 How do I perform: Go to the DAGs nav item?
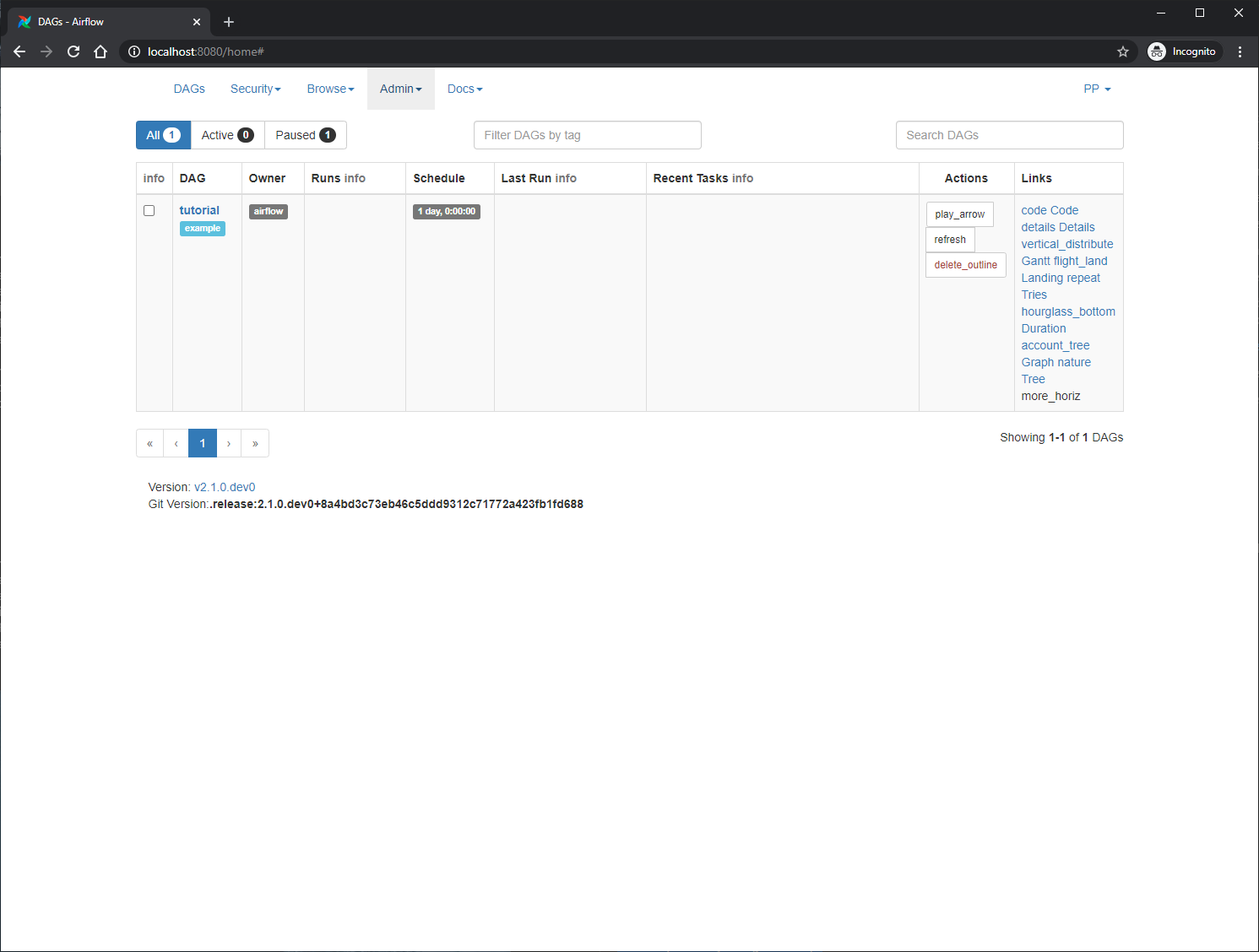(189, 89)
